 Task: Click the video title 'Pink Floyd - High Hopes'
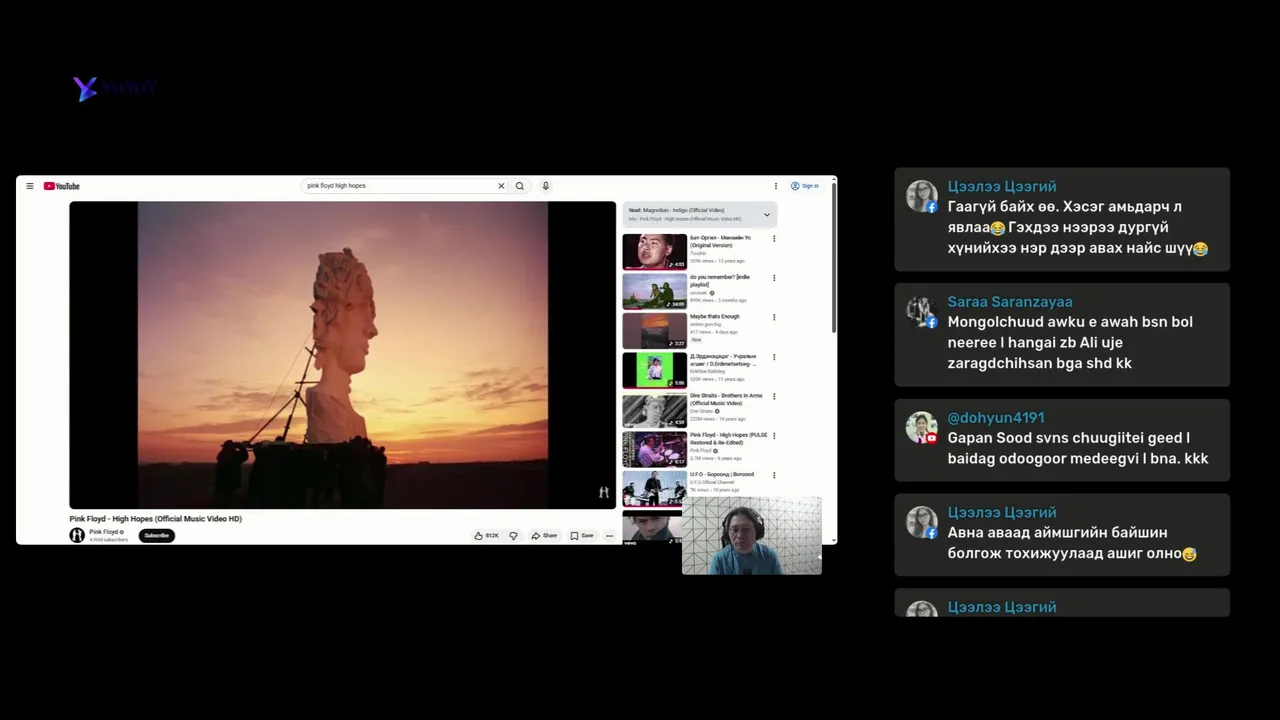(x=155, y=519)
